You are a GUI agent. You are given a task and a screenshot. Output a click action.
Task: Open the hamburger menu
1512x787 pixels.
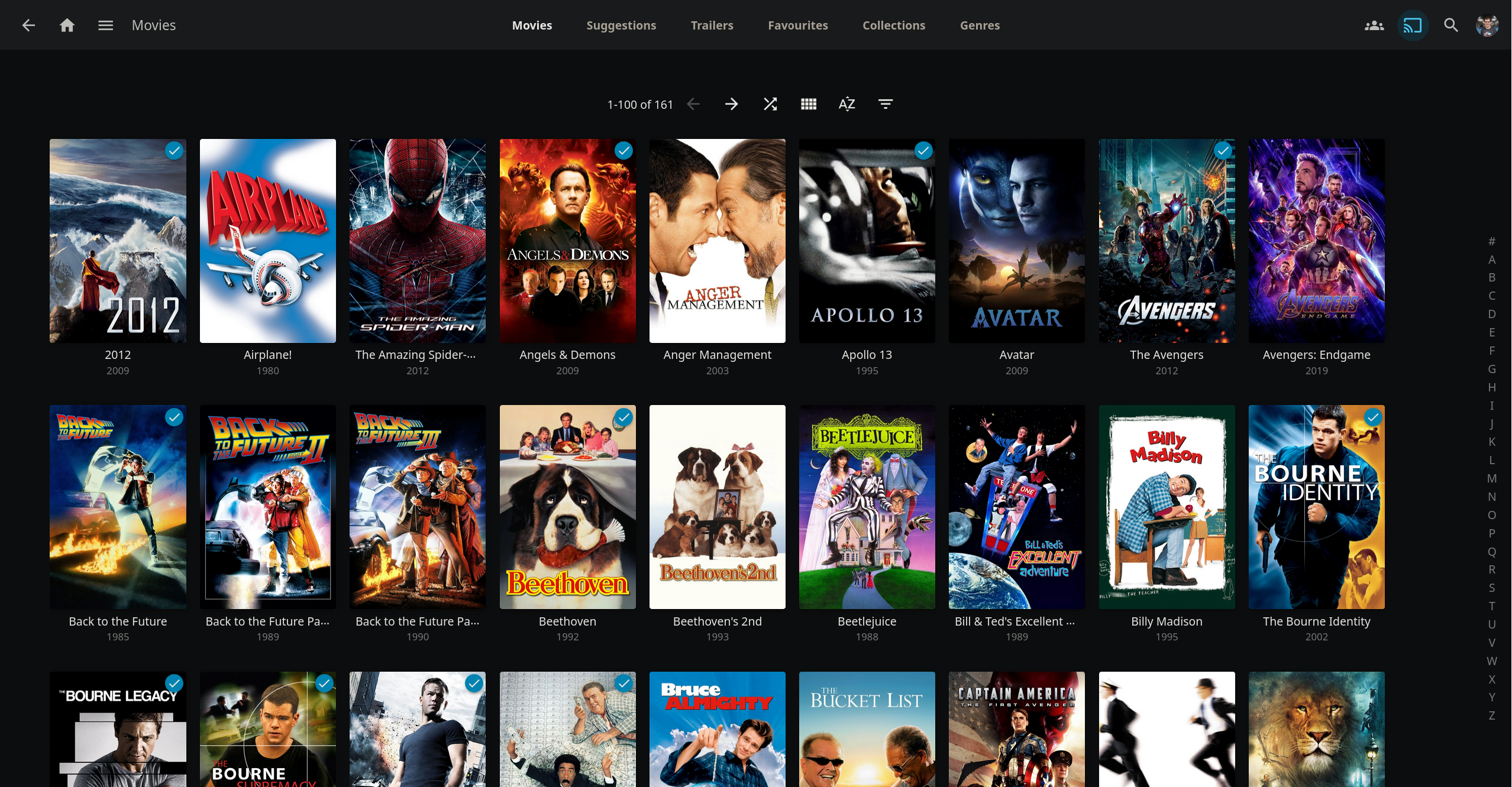(x=105, y=25)
